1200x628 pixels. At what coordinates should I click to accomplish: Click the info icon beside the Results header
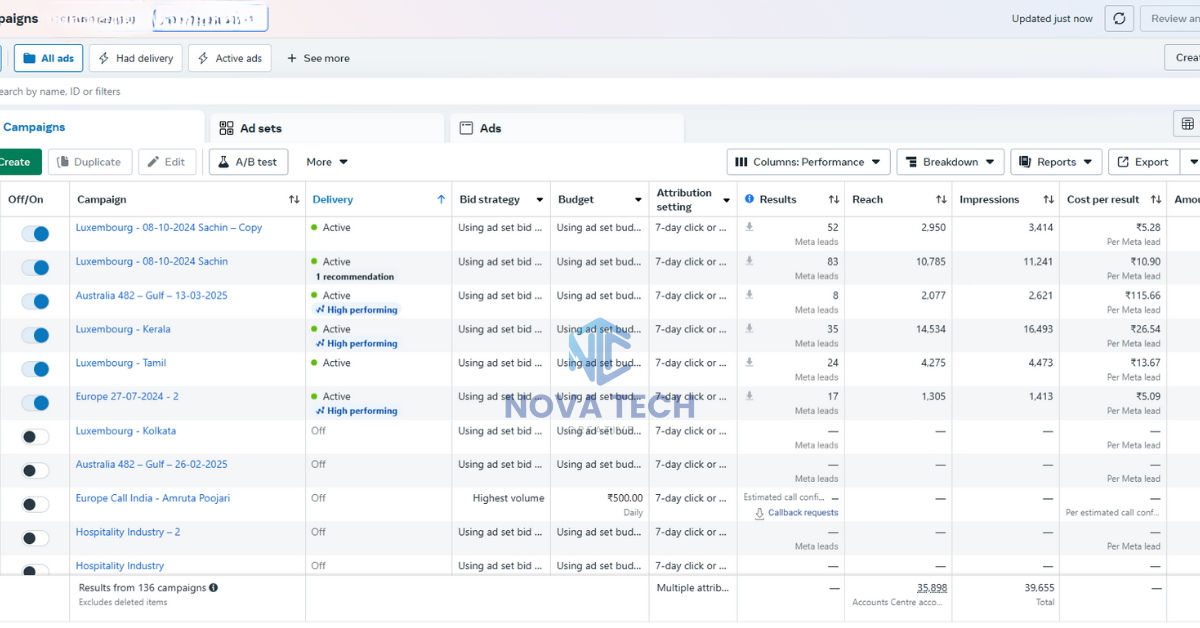tap(750, 199)
